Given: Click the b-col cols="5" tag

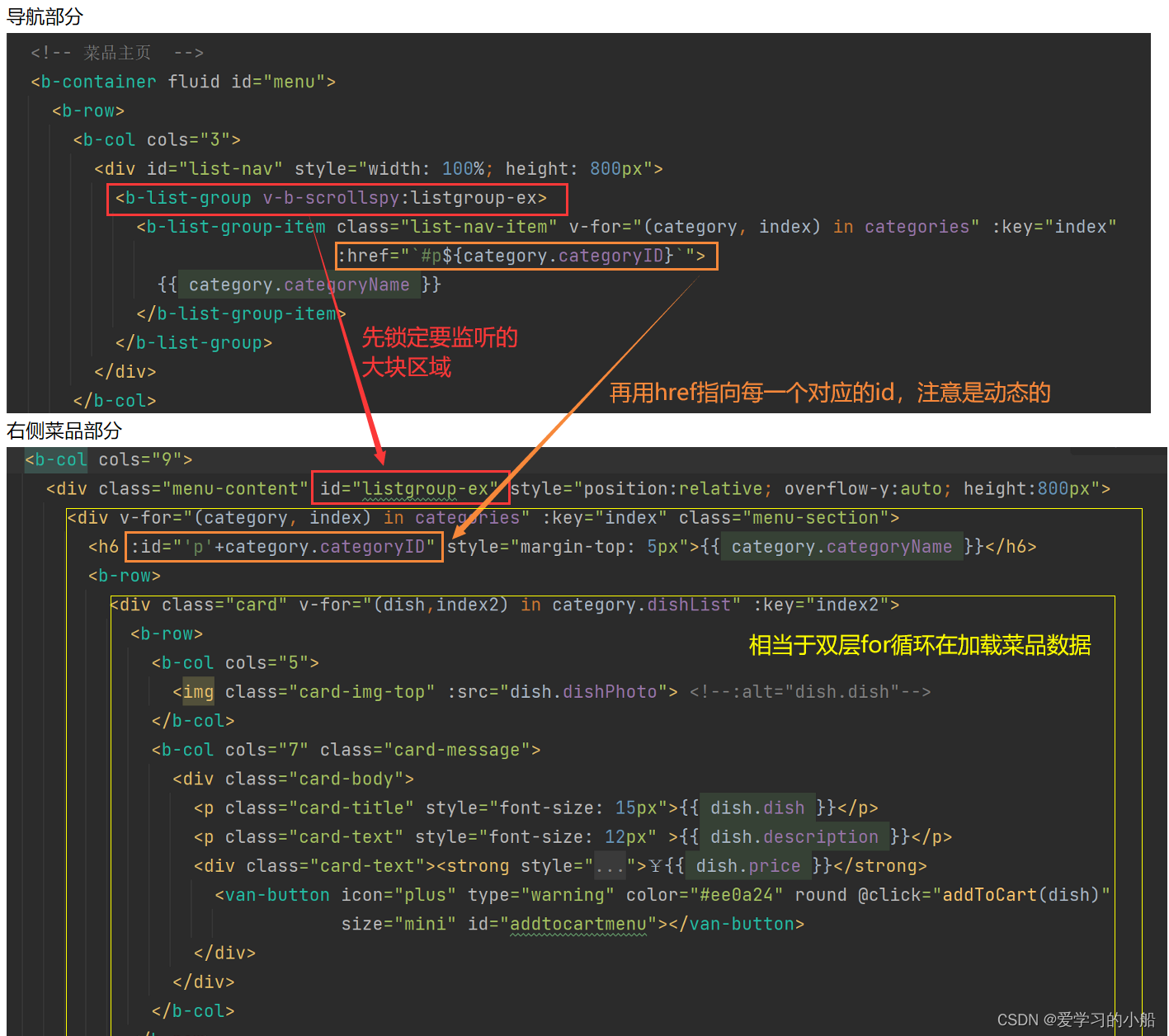Looking at the screenshot, I should [x=235, y=662].
